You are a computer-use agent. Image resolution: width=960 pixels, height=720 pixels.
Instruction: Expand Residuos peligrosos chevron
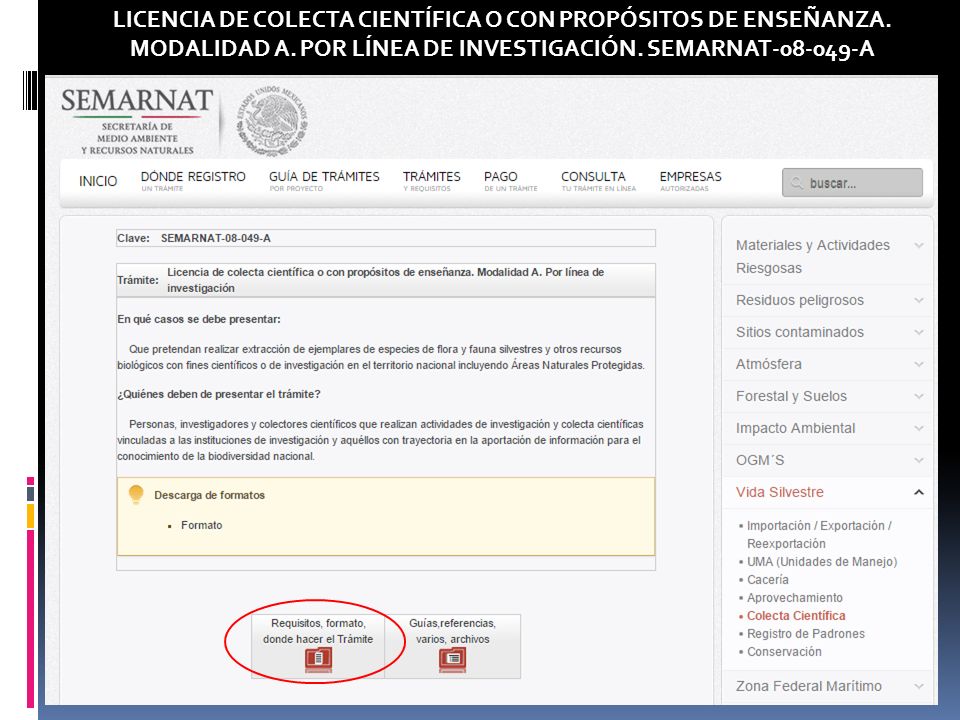click(918, 300)
